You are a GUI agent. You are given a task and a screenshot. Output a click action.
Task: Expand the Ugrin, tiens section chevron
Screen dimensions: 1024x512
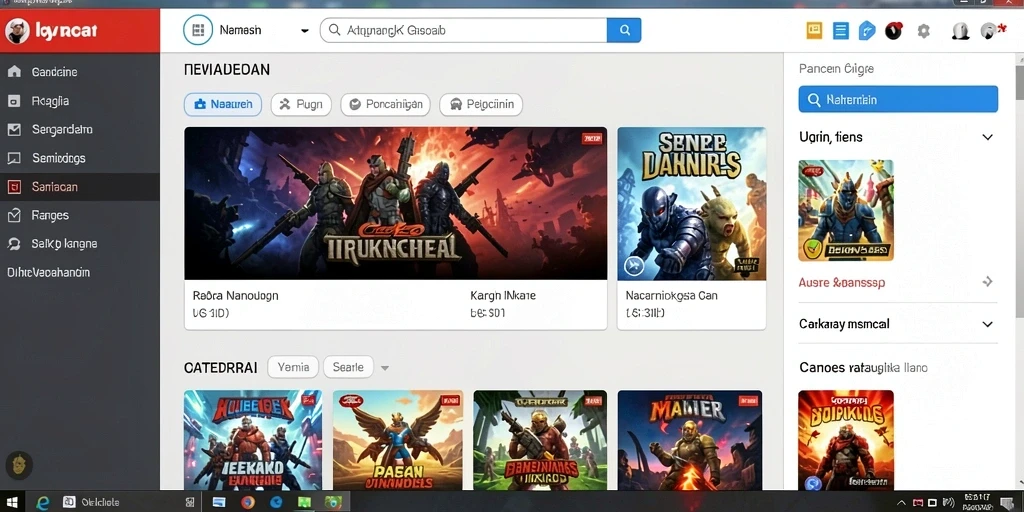[x=987, y=137]
